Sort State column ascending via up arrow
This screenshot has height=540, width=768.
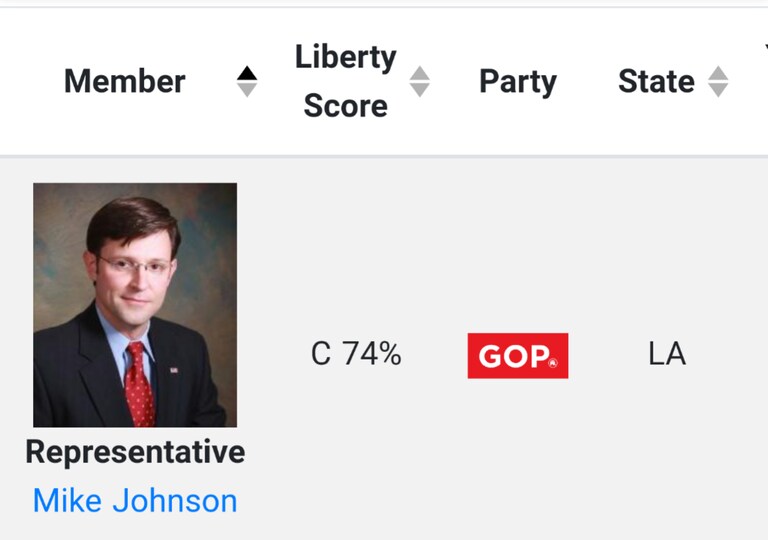point(718,73)
